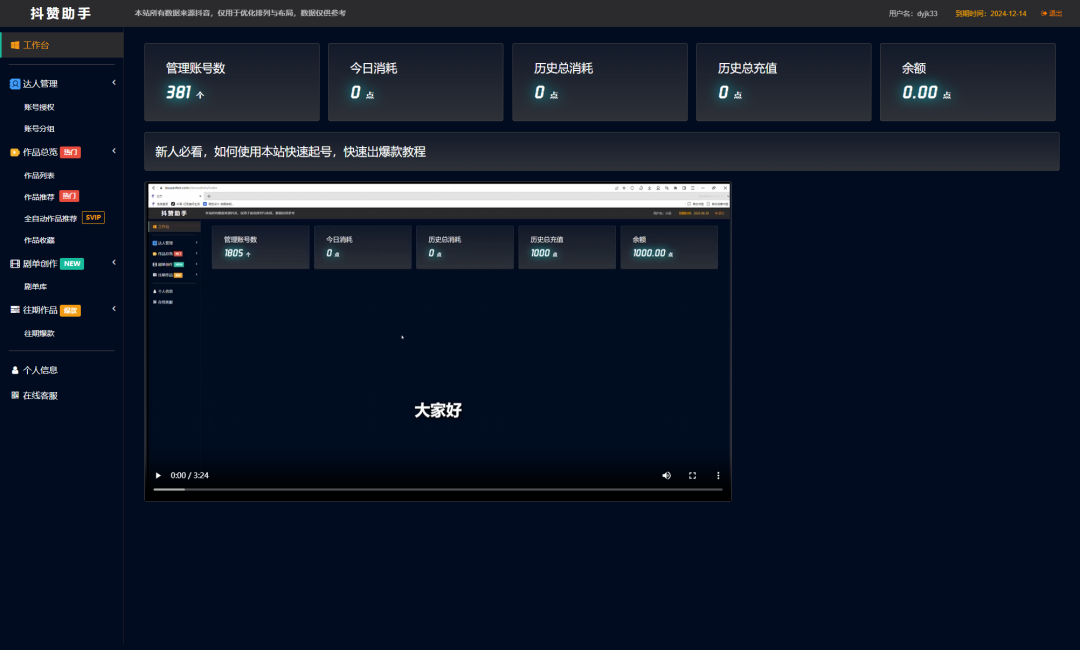Collapse the 达人管理 section chevron
The width and height of the screenshot is (1080, 650).
pos(114,83)
